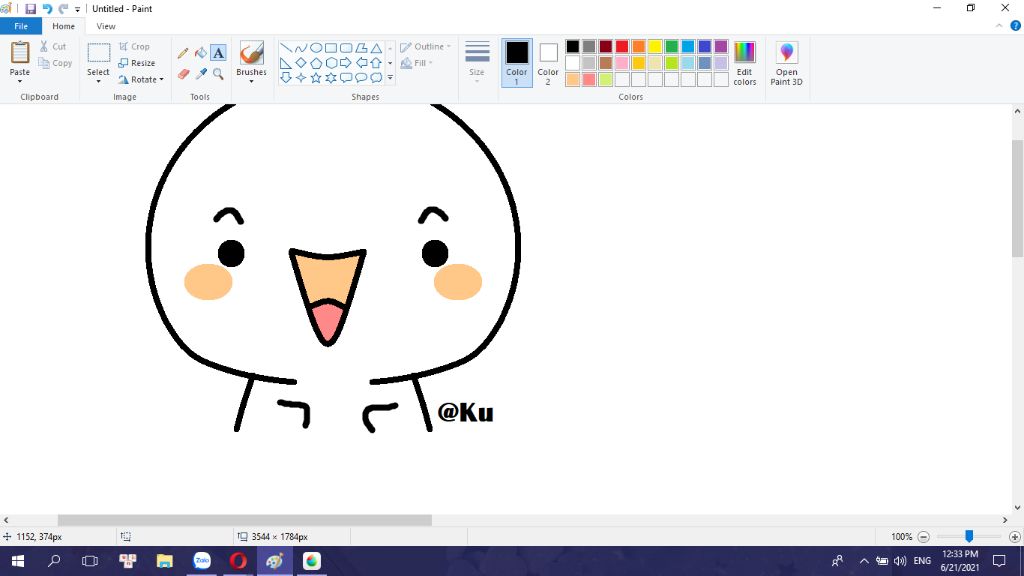Activate the Text tool
The image size is (1024, 576).
pyautogui.click(x=218, y=53)
